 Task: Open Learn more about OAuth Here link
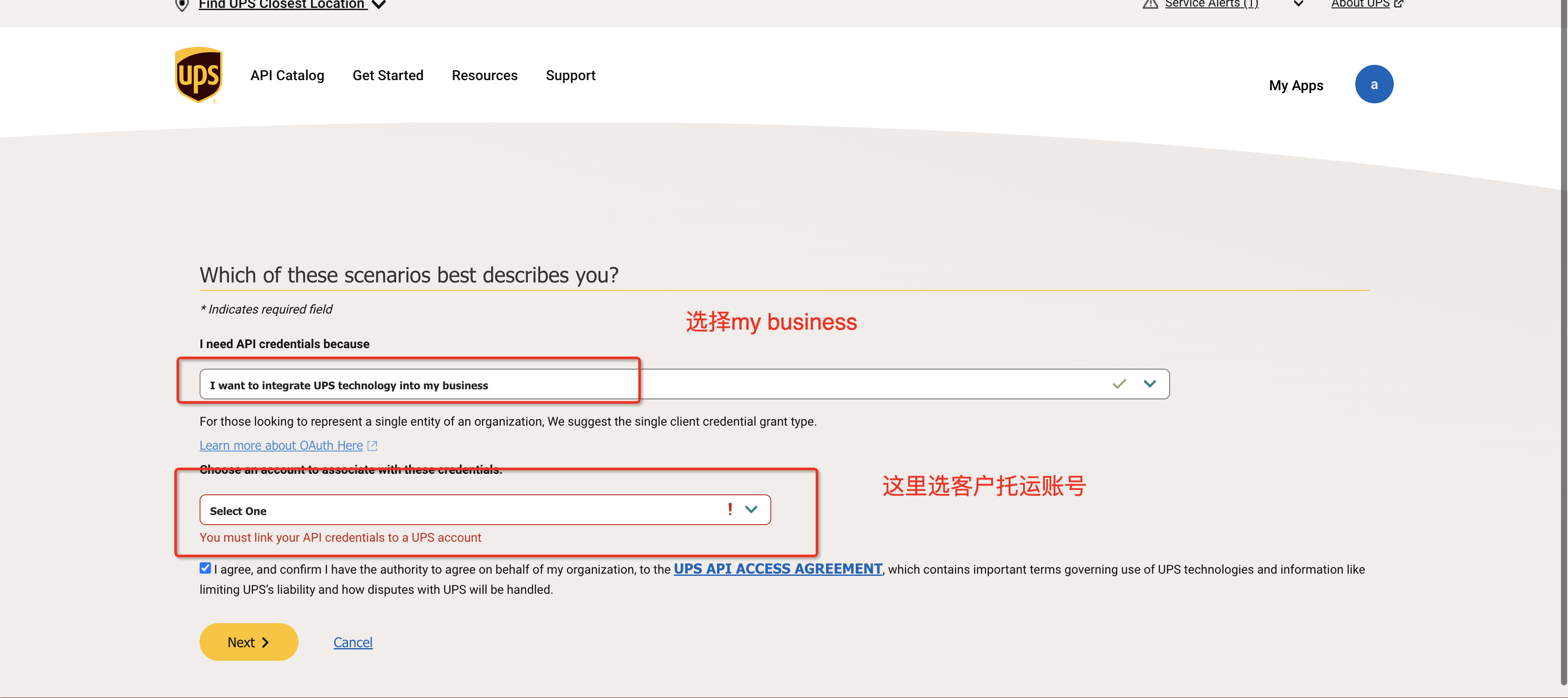[281, 446]
